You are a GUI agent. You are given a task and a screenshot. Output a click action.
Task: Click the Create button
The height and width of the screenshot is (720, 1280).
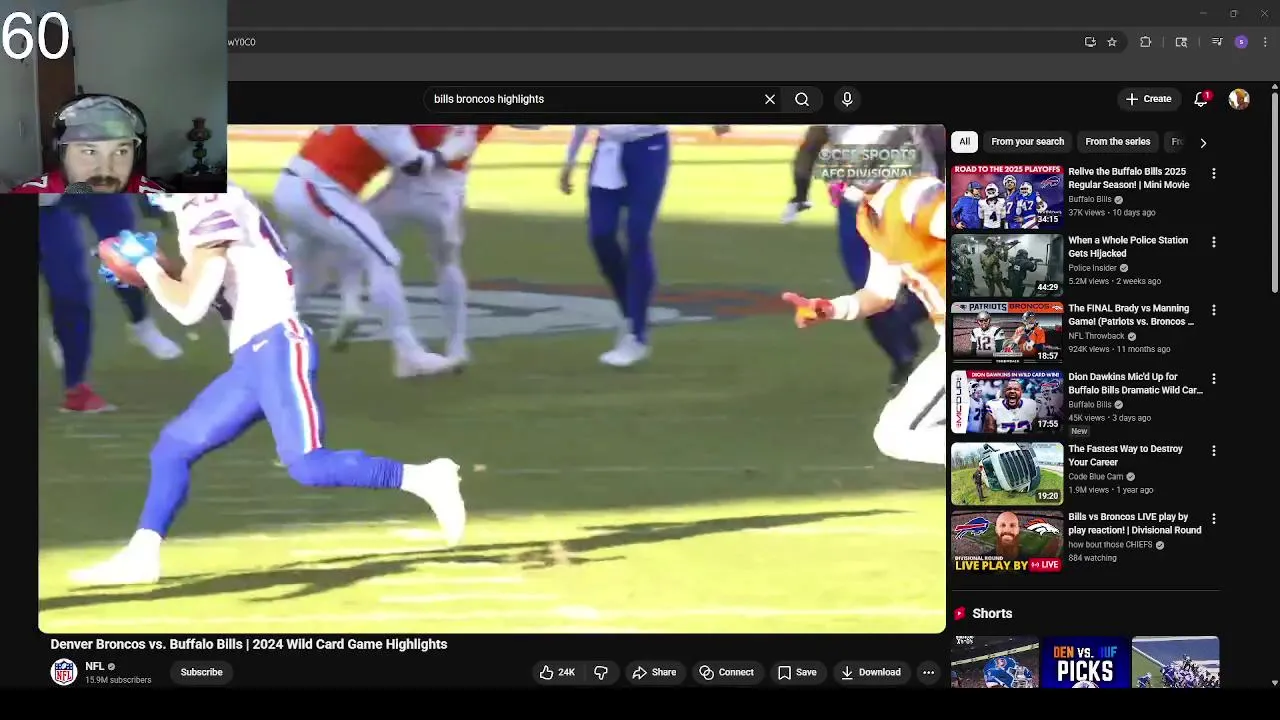[x=1148, y=99]
